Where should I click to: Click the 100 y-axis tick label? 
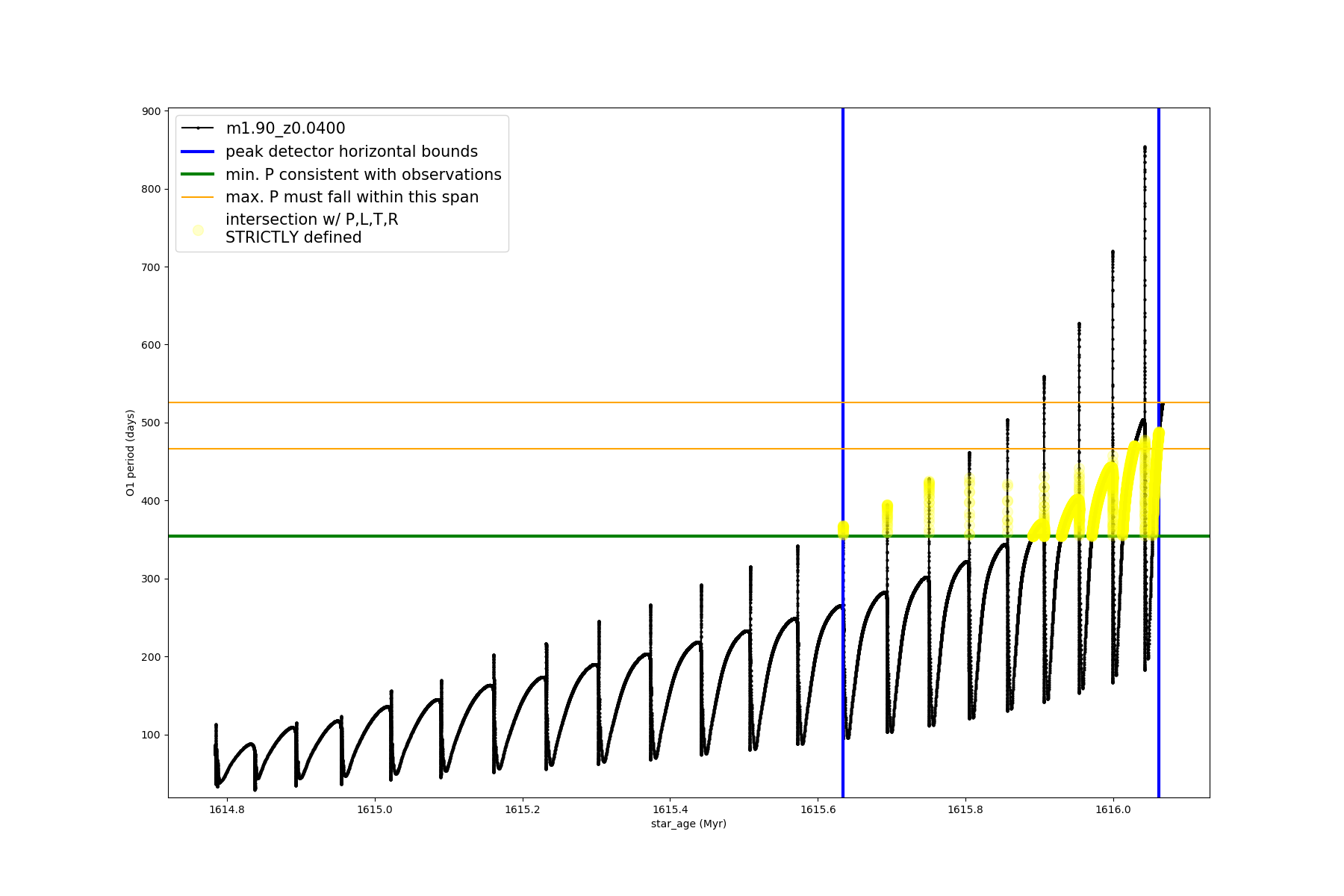point(152,735)
